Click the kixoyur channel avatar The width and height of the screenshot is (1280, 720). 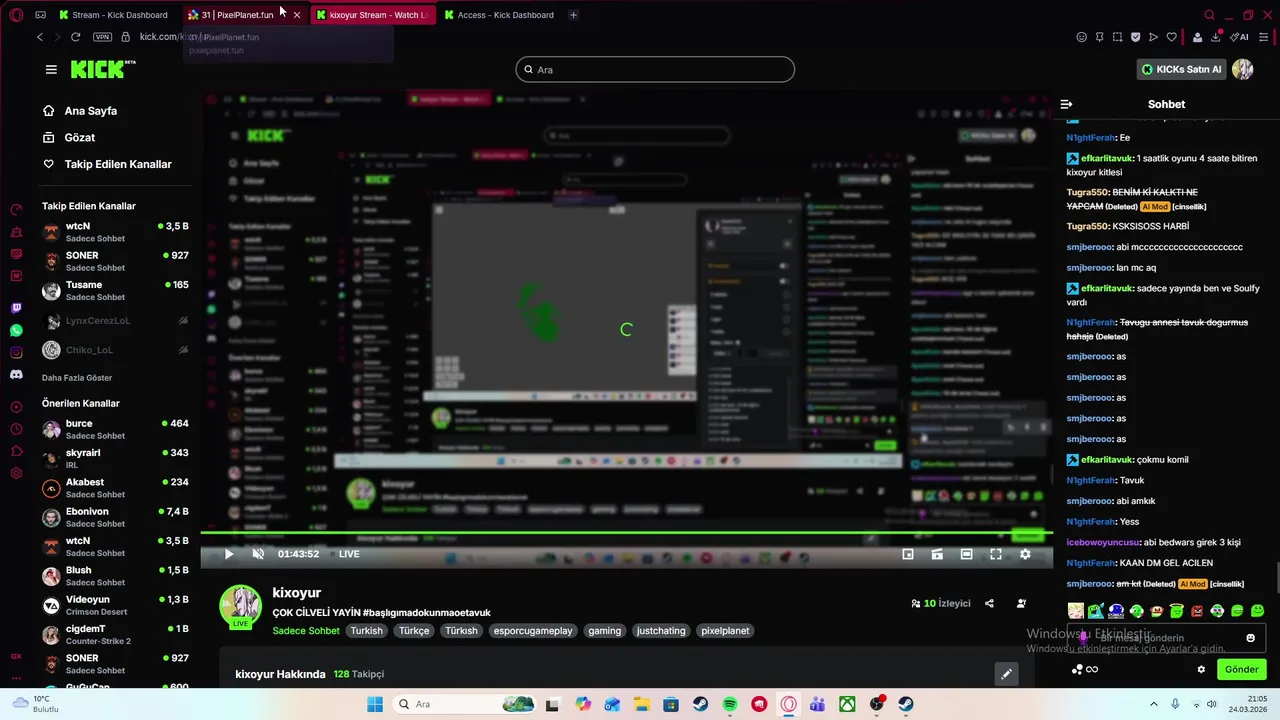tap(240, 605)
